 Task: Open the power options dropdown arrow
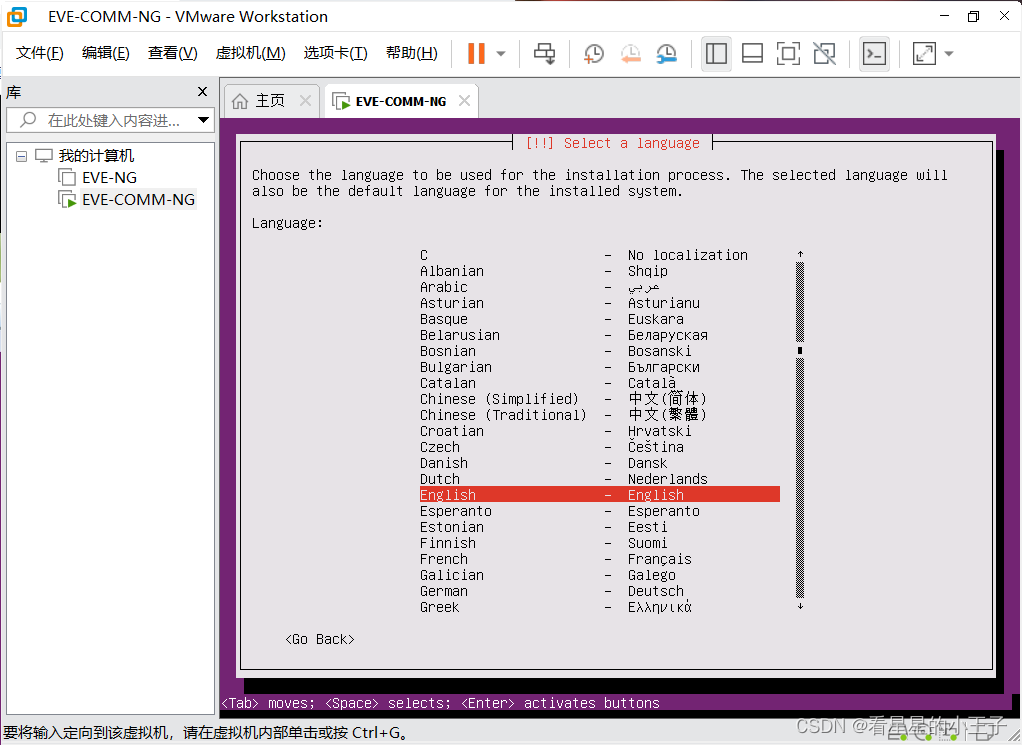pos(501,53)
